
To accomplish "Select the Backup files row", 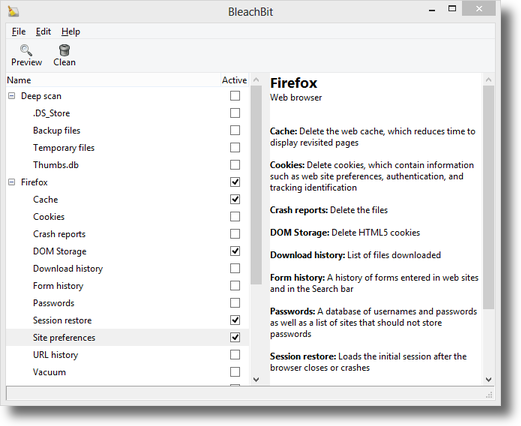I will (127, 130).
